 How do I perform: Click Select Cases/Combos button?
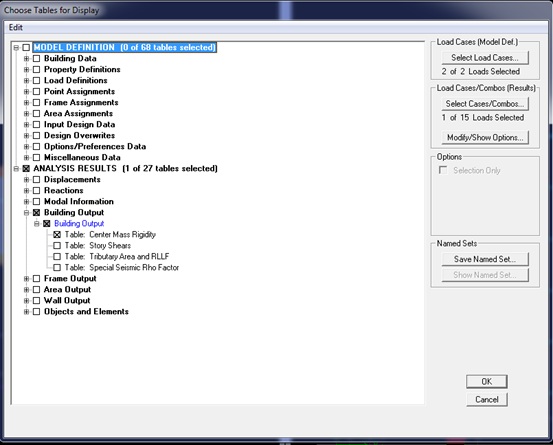485,104
